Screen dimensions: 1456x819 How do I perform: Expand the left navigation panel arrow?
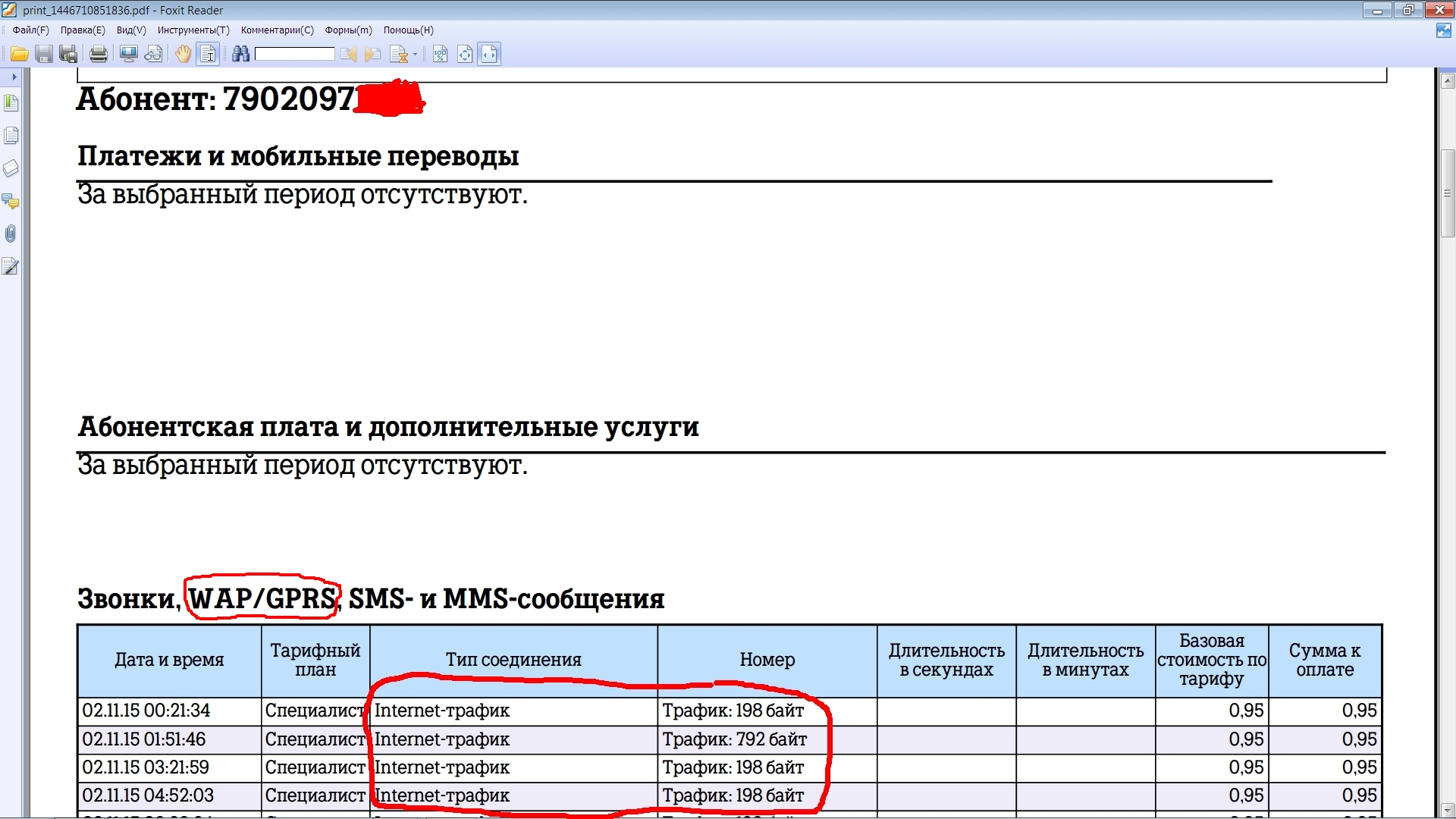coord(14,77)
